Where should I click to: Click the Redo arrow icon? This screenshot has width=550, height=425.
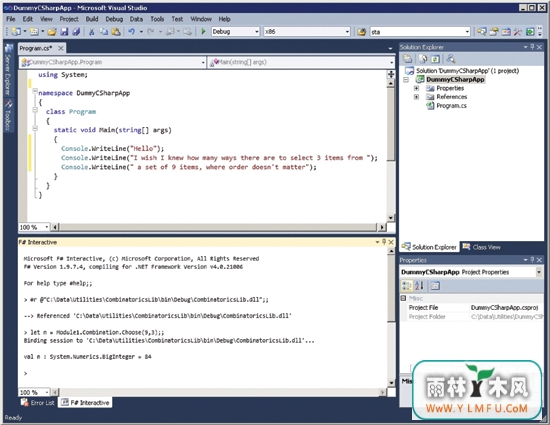(x=151, y=32)
